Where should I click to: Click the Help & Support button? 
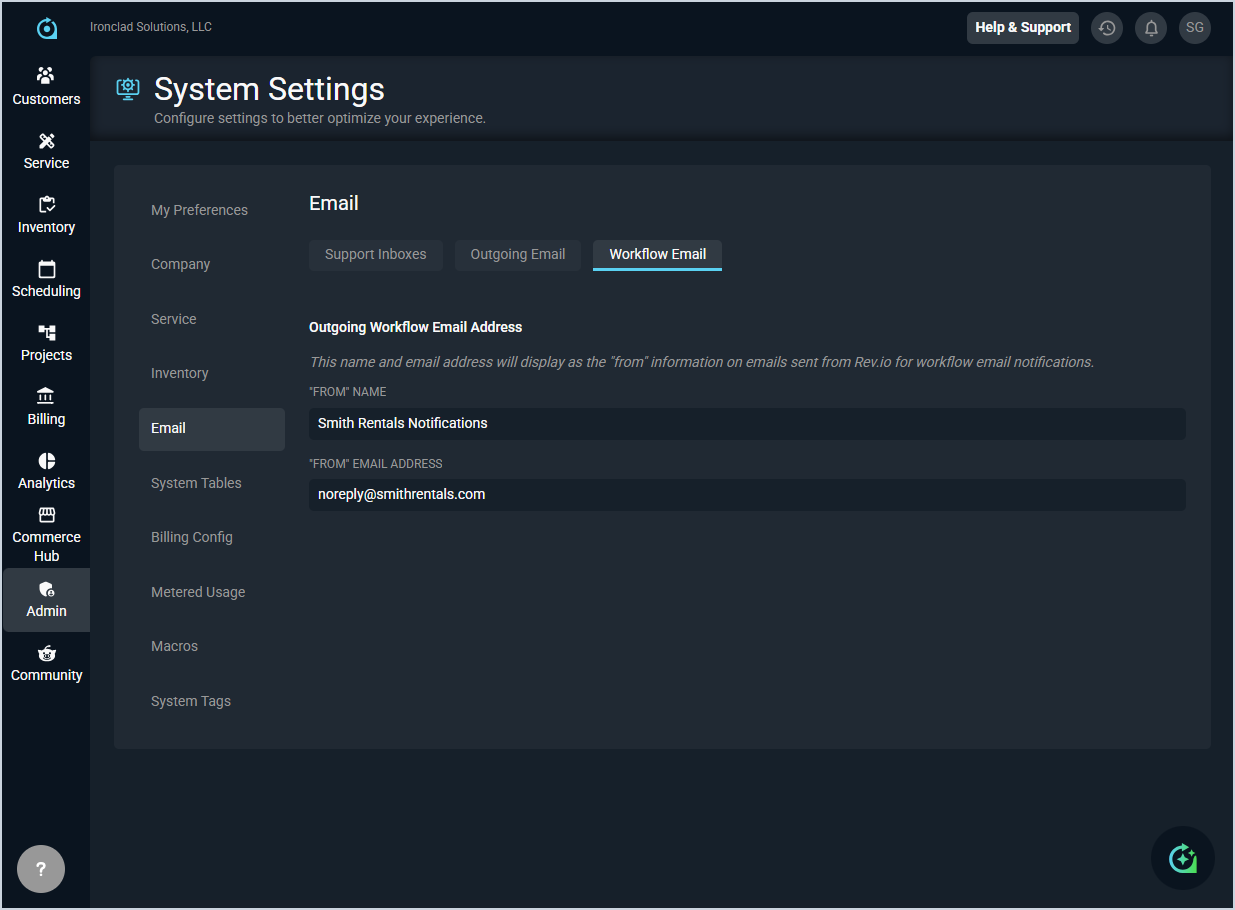coord(1022,28)
